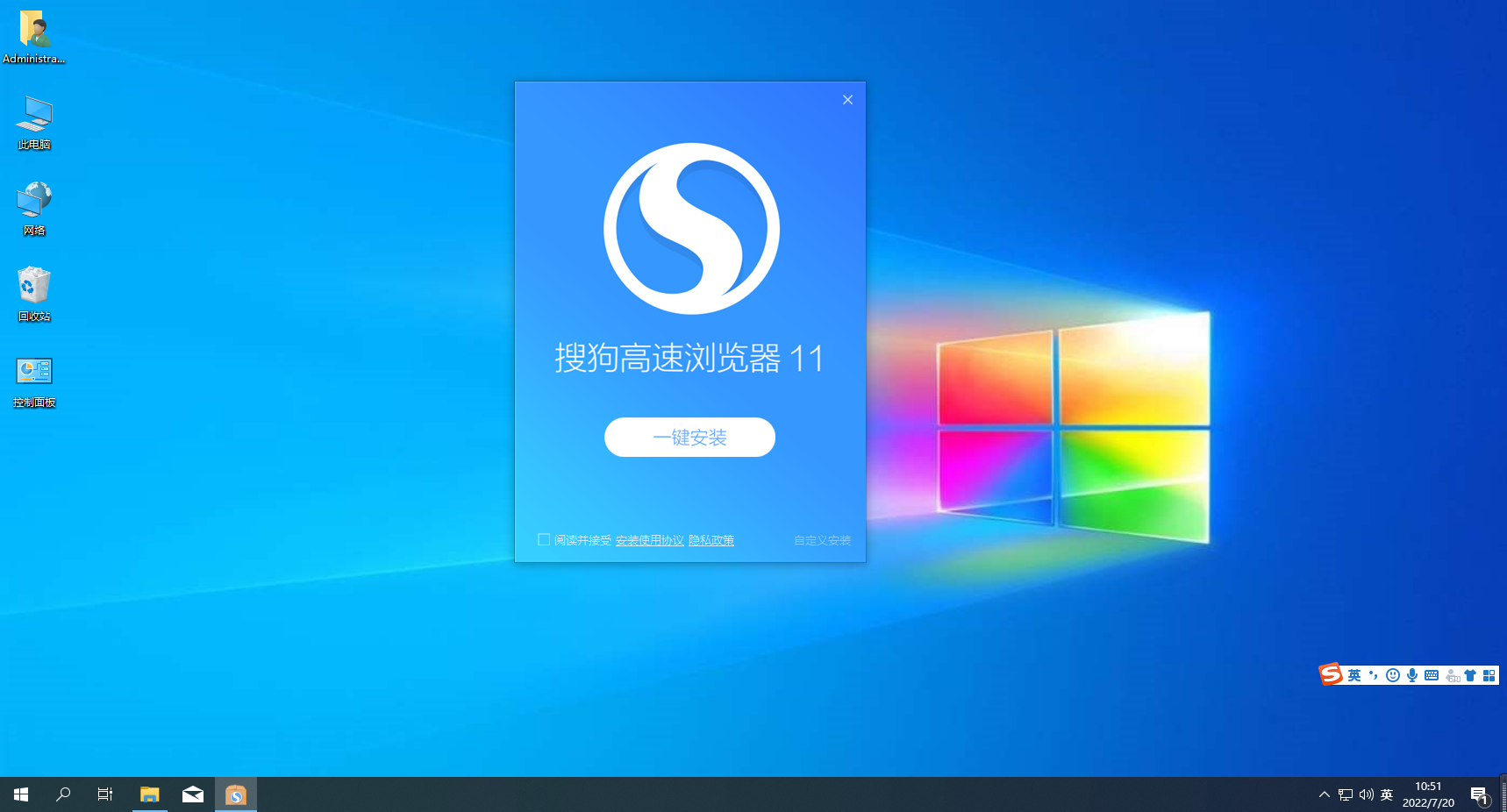Toggle punctuation mode on Sogou IME bar
1507x812 pixels.
tap(1374, 675)
